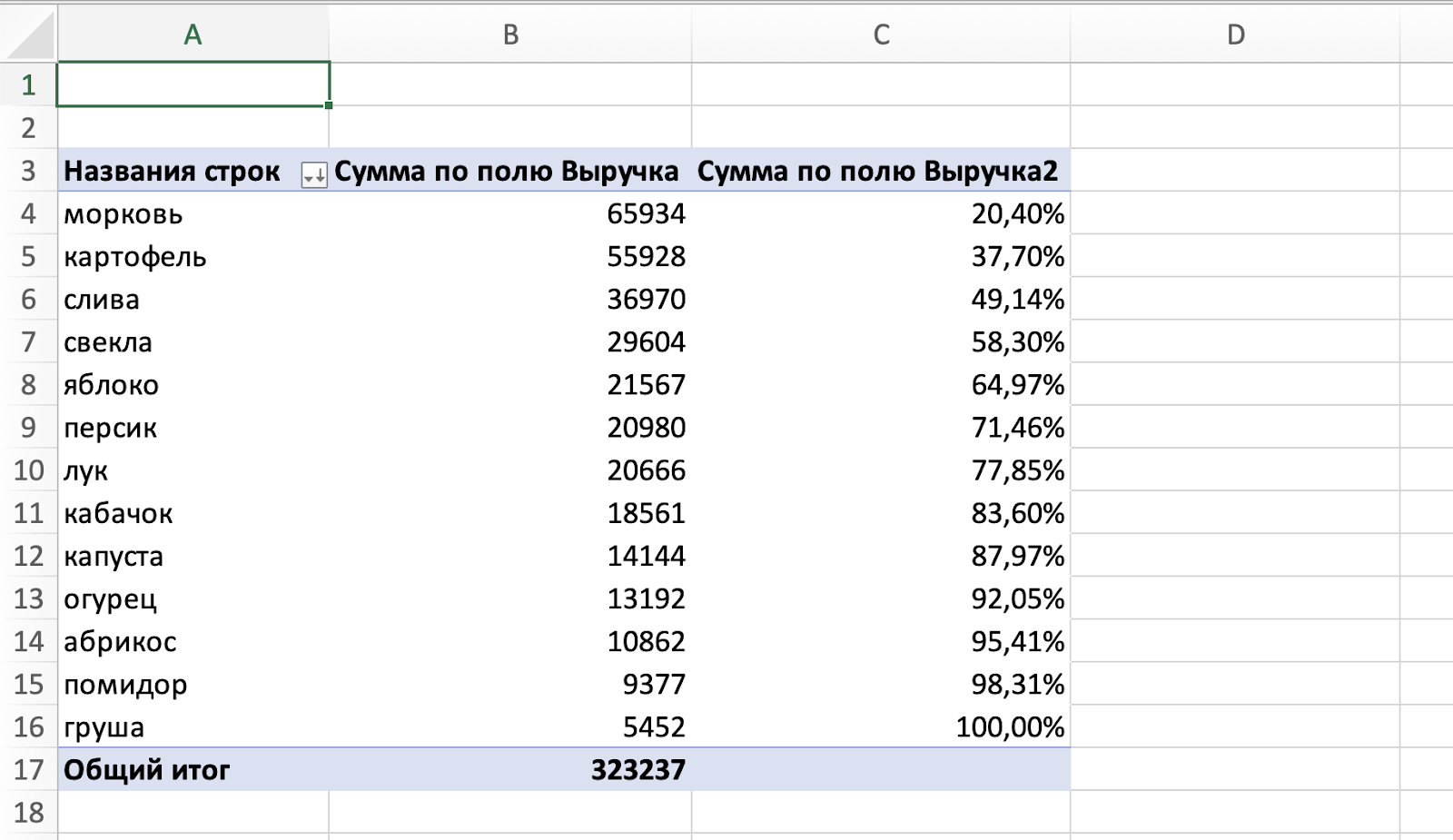This screenshot has height=840, width=1453.
Task: Open the row labels filter dropdown
Action: [313, 172]
